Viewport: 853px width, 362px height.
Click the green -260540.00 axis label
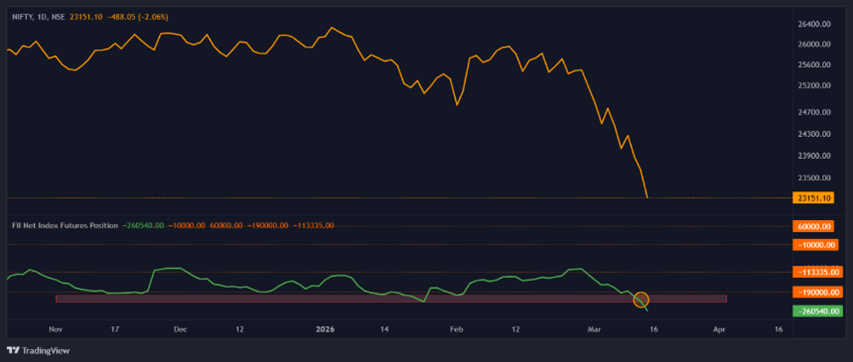tap(817, 312)
